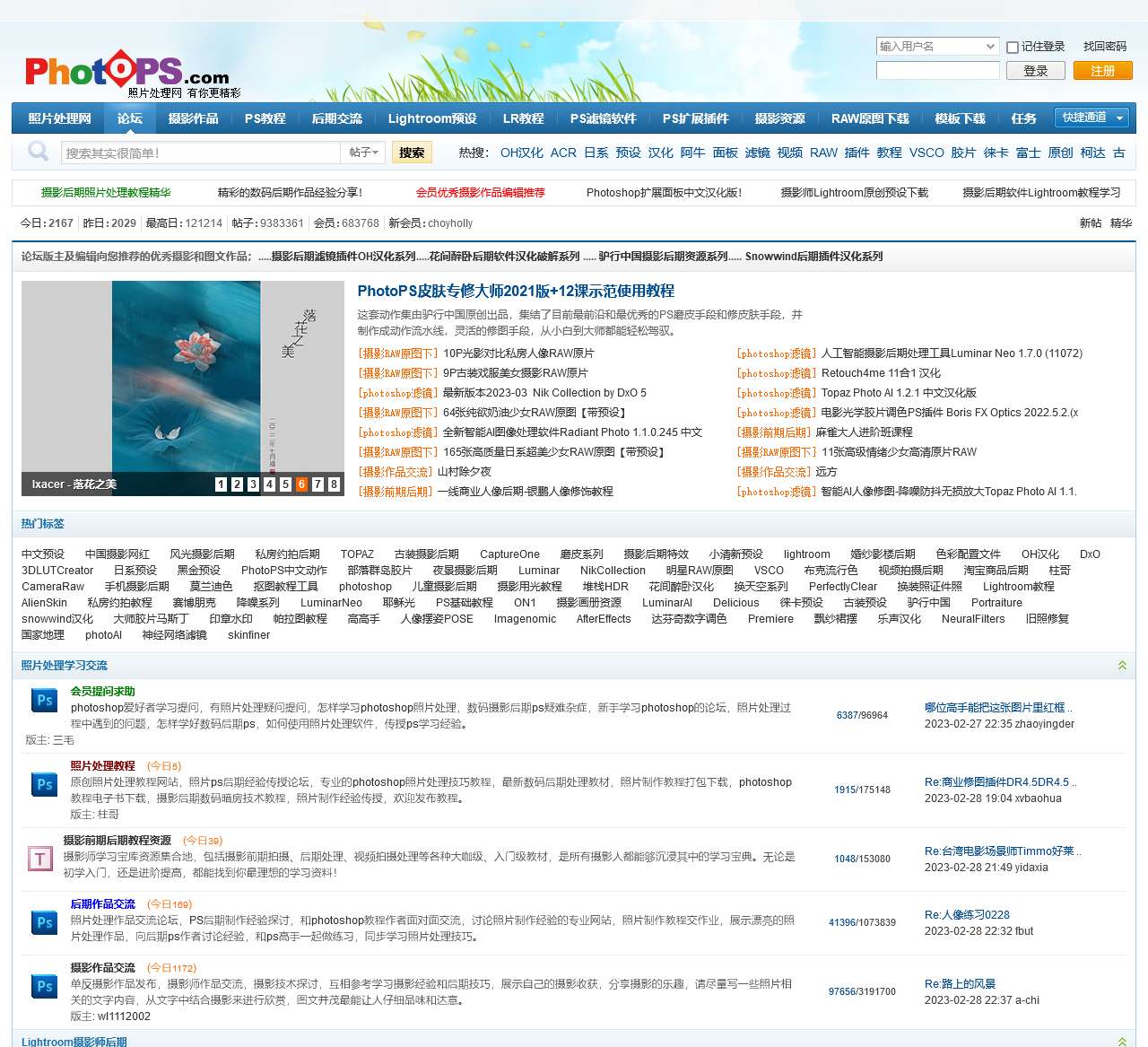The image size is (1148, 1047).
Task: Click new member choyholly link
Action: [450, 223]
